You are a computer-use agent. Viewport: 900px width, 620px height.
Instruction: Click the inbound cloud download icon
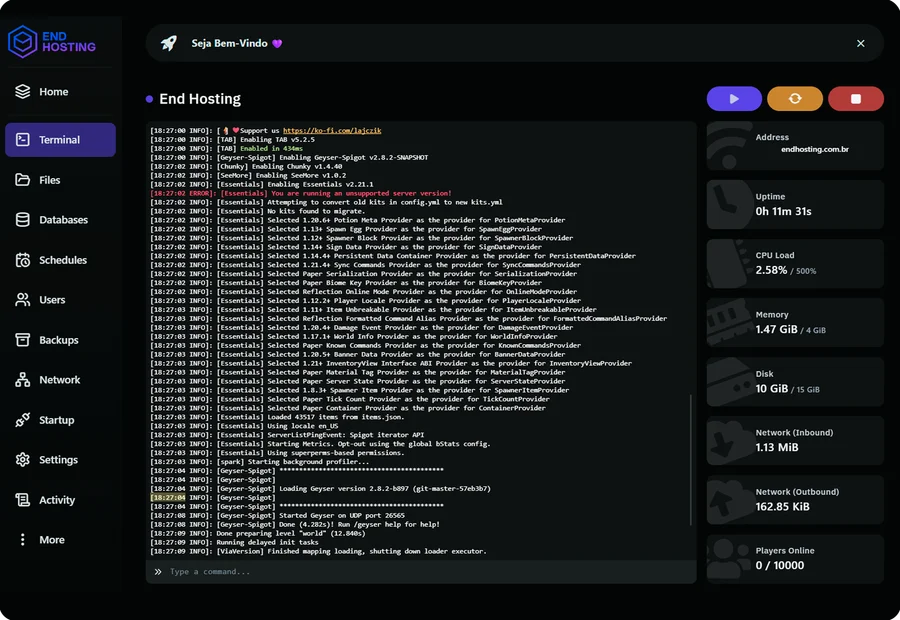(728, 441)
